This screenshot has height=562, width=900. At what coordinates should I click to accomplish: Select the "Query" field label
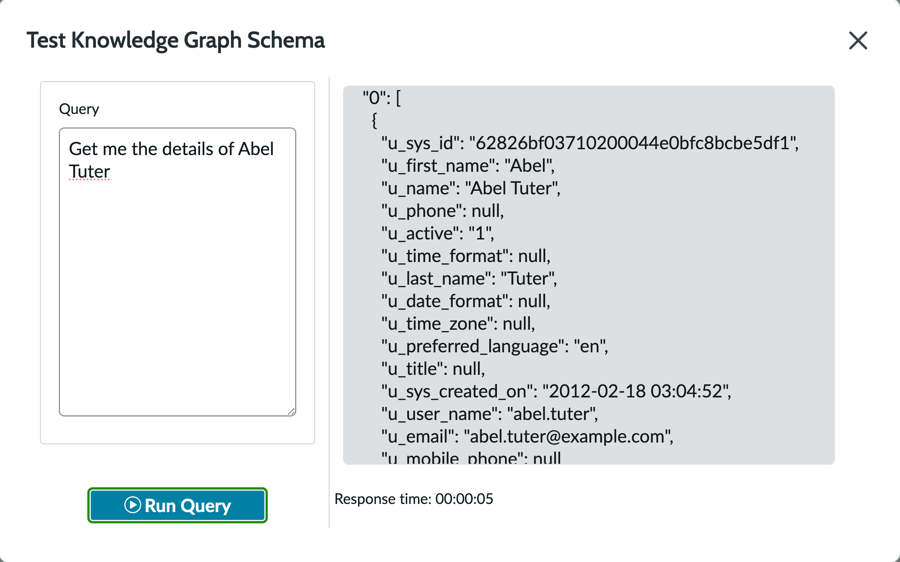click(x=79, y=109)
